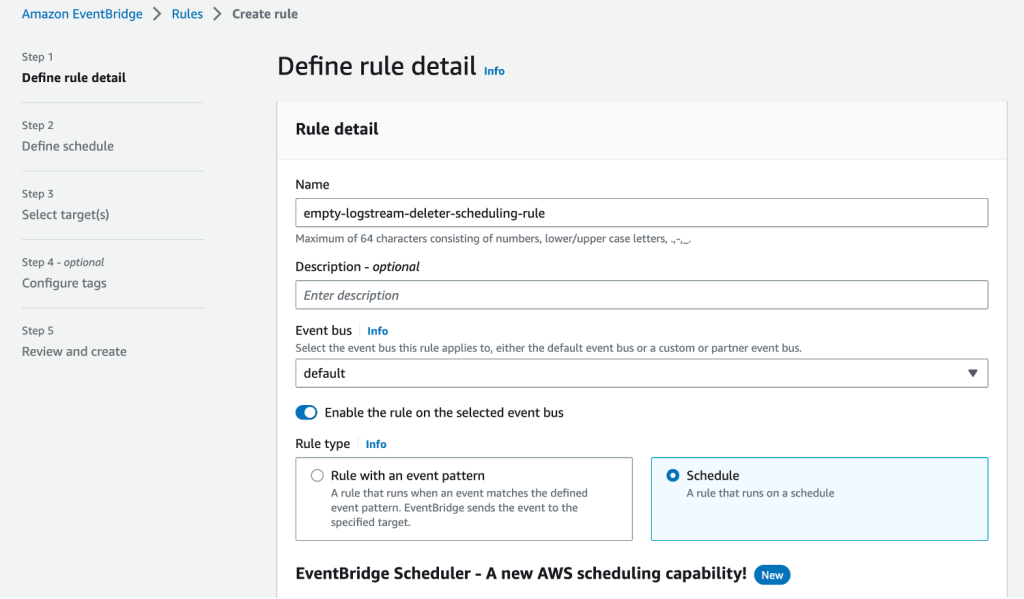
Task: Click Info link next to Rule type
Action: (x=375, y=444)
